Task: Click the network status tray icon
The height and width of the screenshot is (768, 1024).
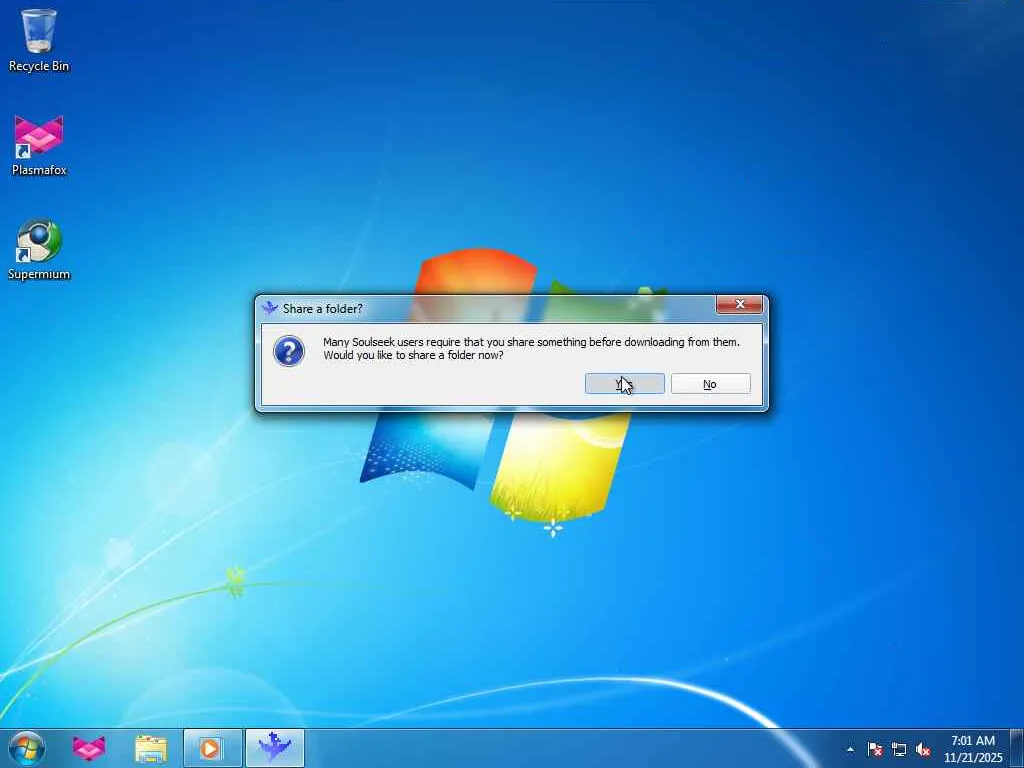Action: [899, 750]
